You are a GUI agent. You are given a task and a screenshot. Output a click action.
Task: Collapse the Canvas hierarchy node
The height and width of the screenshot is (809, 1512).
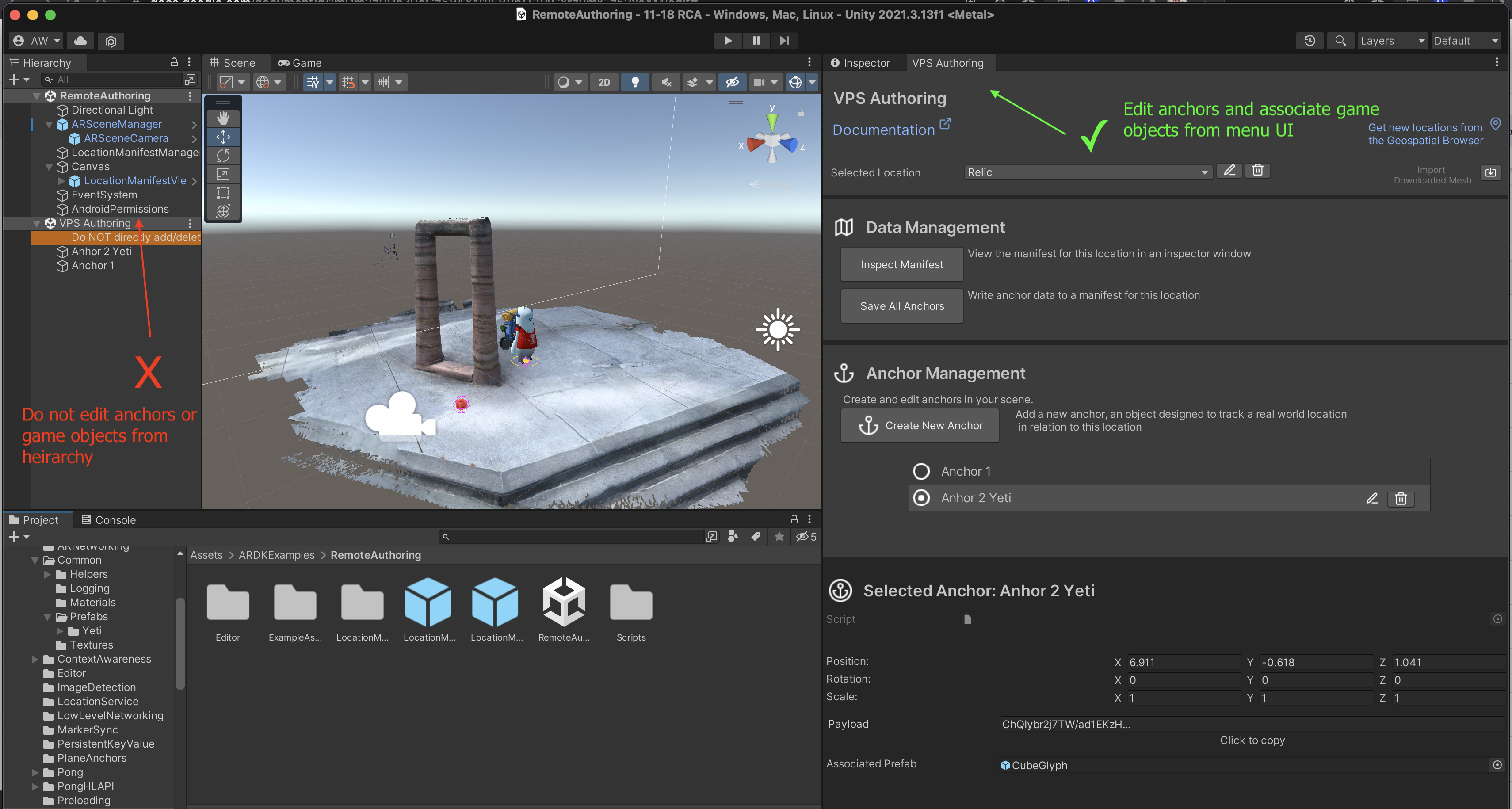pos(49,167)
